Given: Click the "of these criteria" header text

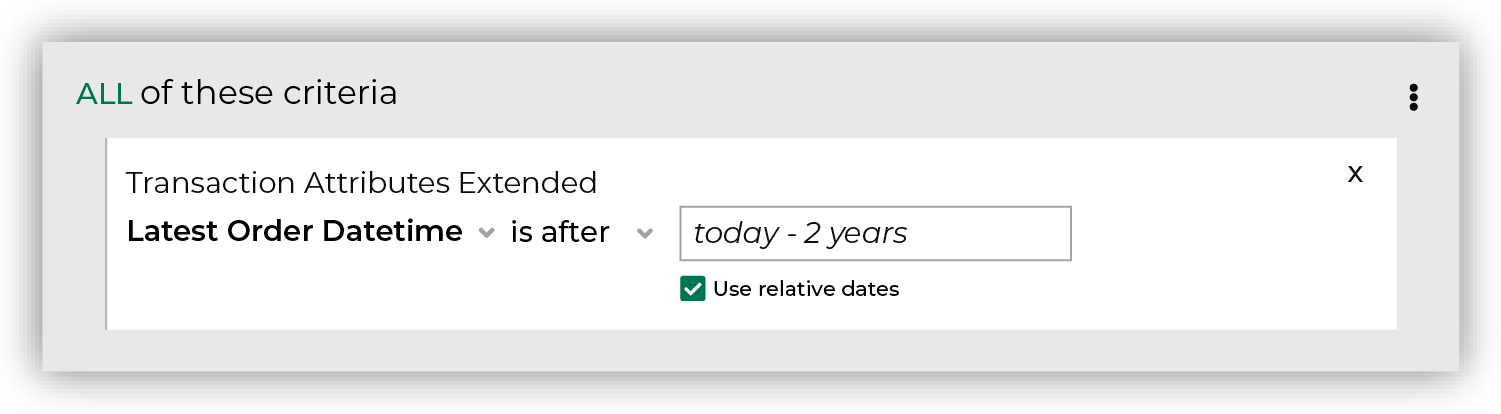Looking at the screenshot, I should pyautogui.click(x=268, y=94).
